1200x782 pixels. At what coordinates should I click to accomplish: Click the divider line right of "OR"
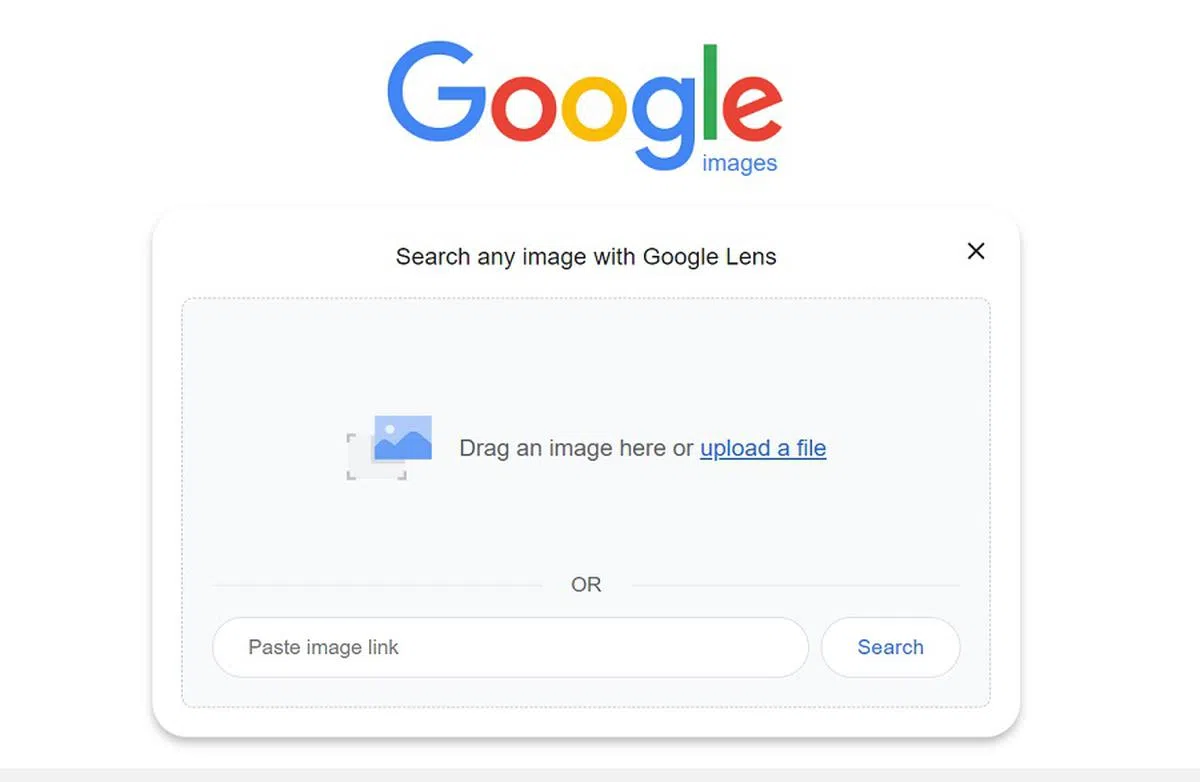(795, 585)
